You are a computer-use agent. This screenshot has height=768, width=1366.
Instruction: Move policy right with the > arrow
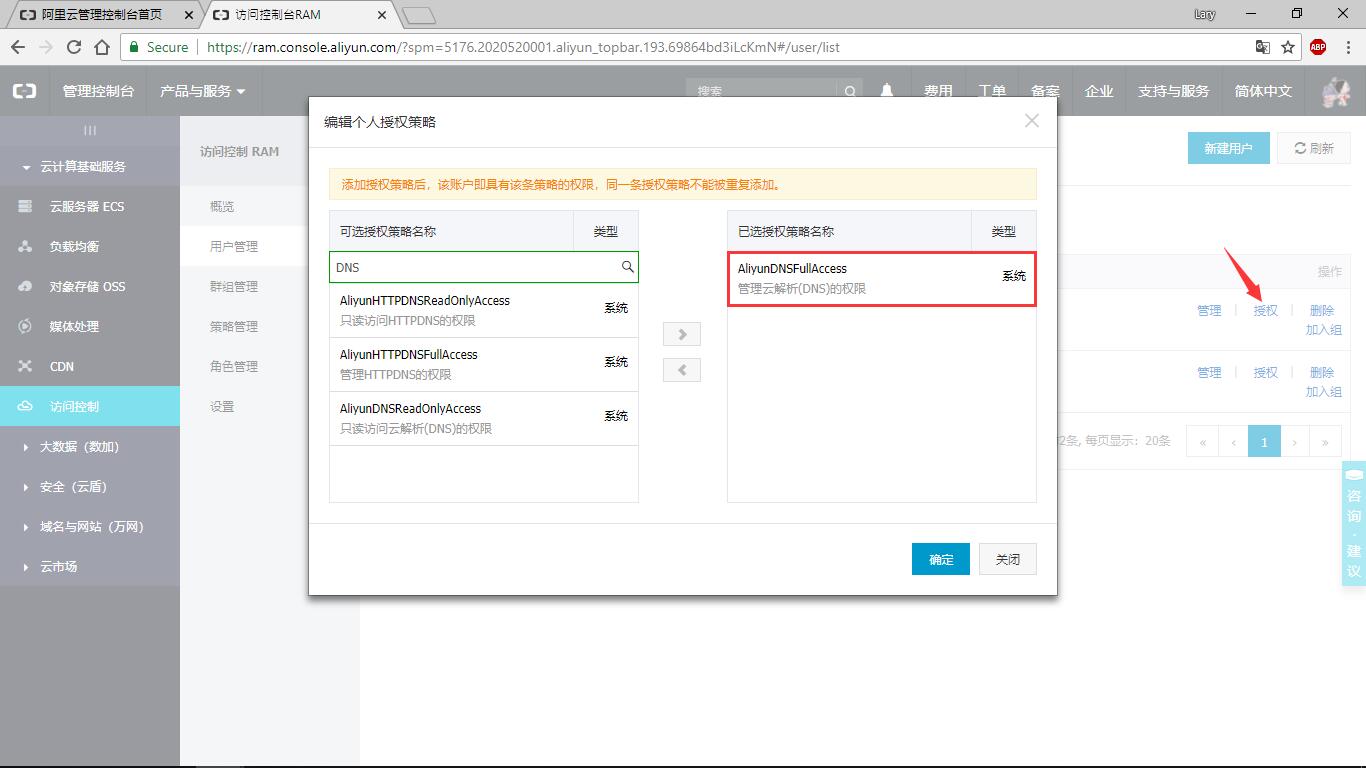[x=682, y=334]
